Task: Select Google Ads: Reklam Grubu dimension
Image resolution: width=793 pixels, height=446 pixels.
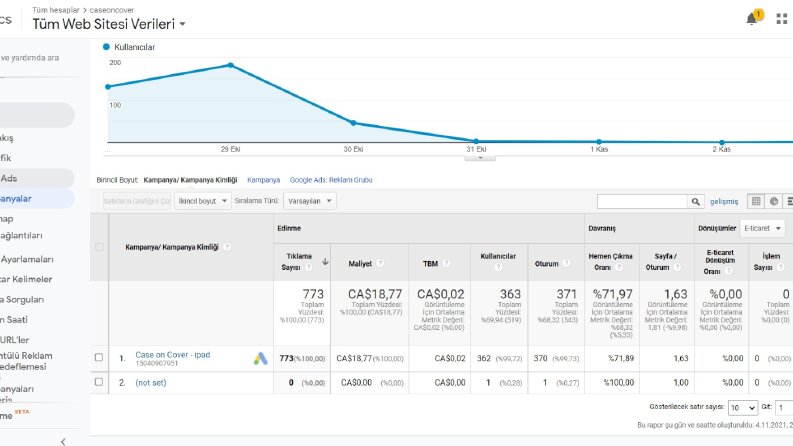Action: (331, 180)
